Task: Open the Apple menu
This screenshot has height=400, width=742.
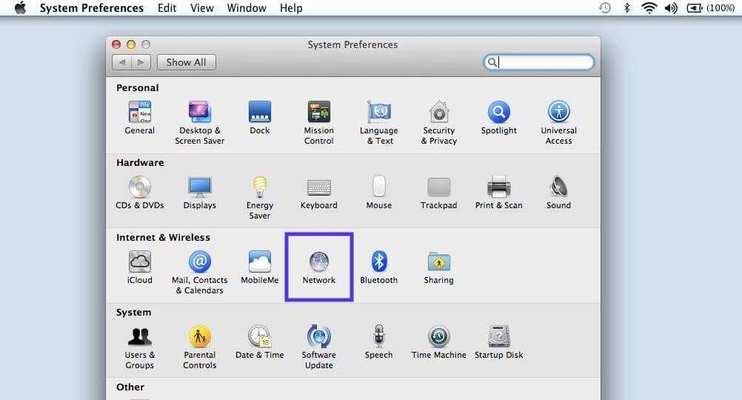Action: 20,8
